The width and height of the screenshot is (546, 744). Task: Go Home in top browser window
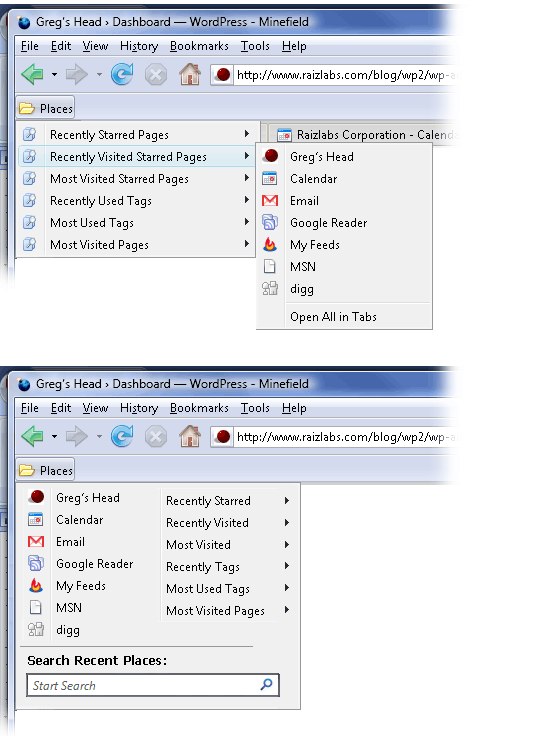(x=190, y=74)
